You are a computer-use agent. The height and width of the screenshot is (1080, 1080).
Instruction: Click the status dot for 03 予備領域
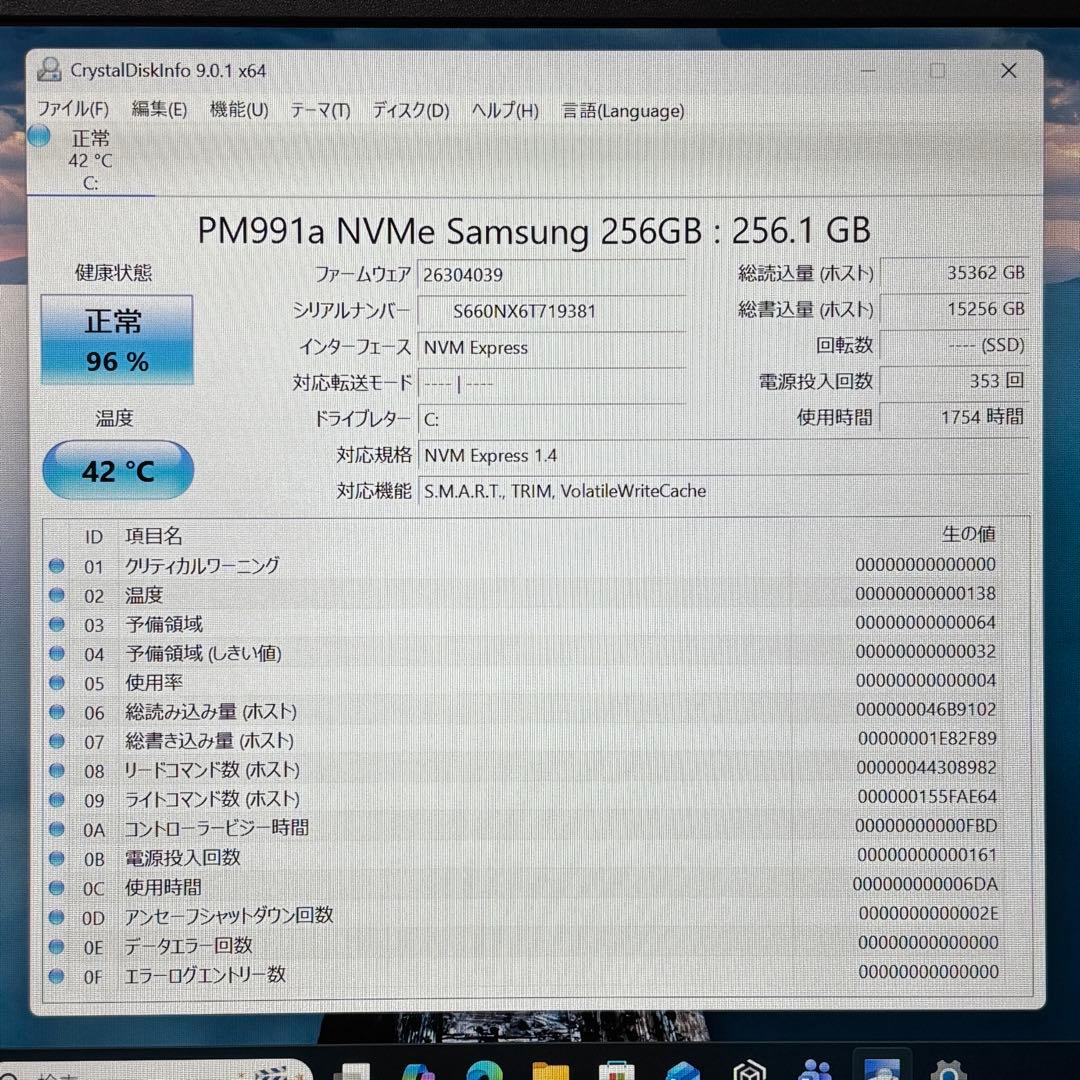pyautogui.click(x=57, y=624)
